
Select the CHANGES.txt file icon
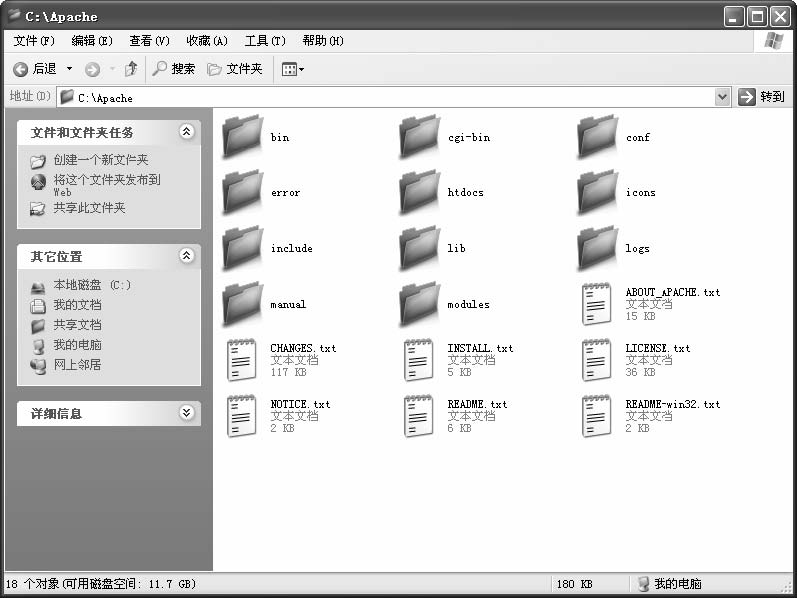[x=241, y=360]
